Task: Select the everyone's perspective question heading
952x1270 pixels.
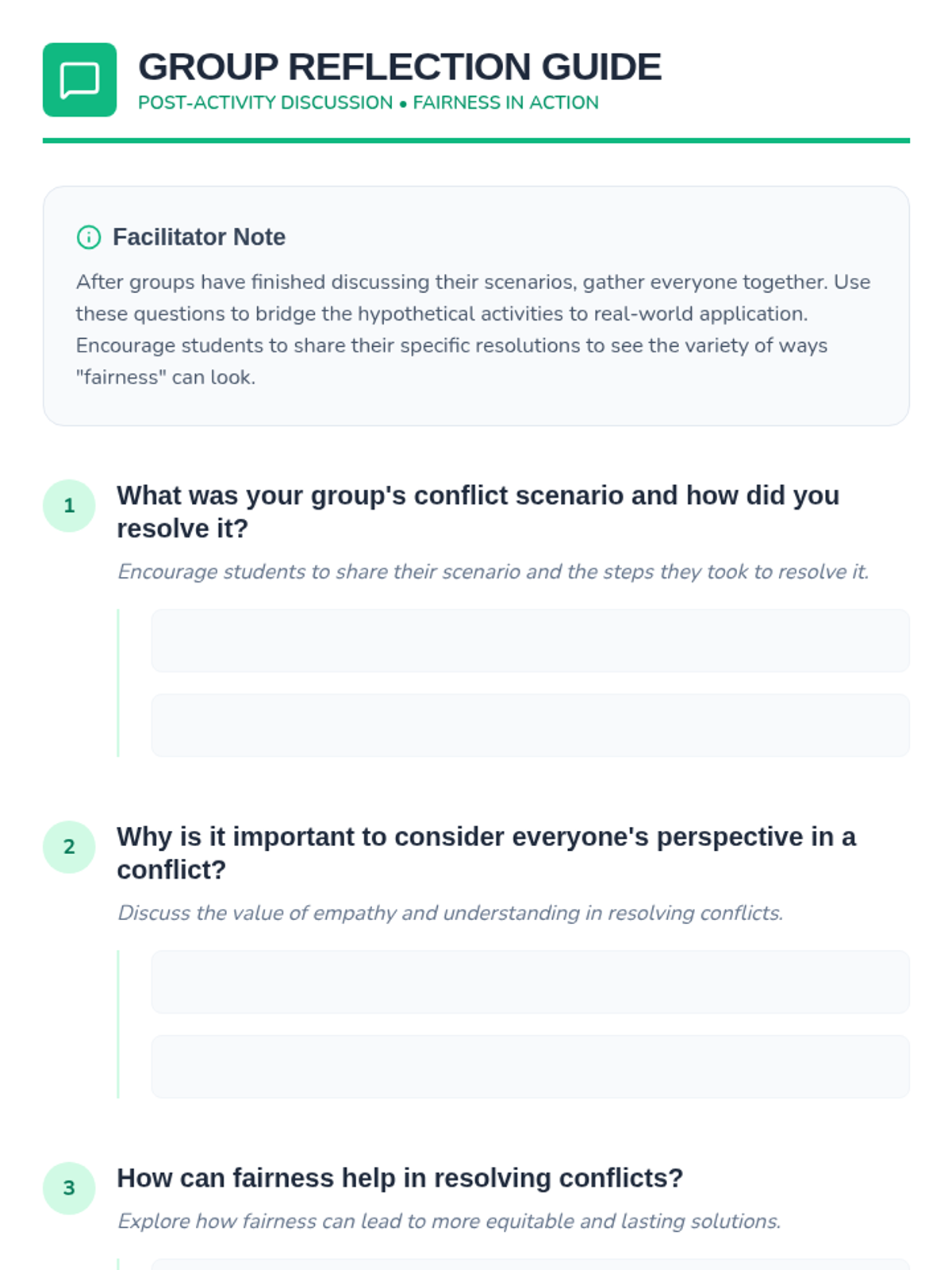Action: [x=486, y=852]
